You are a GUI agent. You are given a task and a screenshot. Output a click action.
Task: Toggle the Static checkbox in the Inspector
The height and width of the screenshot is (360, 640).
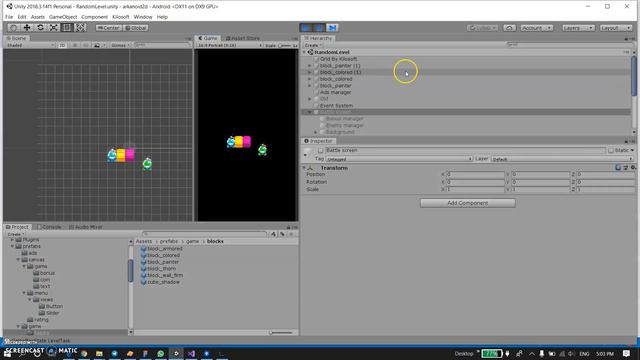pos(611,151)
